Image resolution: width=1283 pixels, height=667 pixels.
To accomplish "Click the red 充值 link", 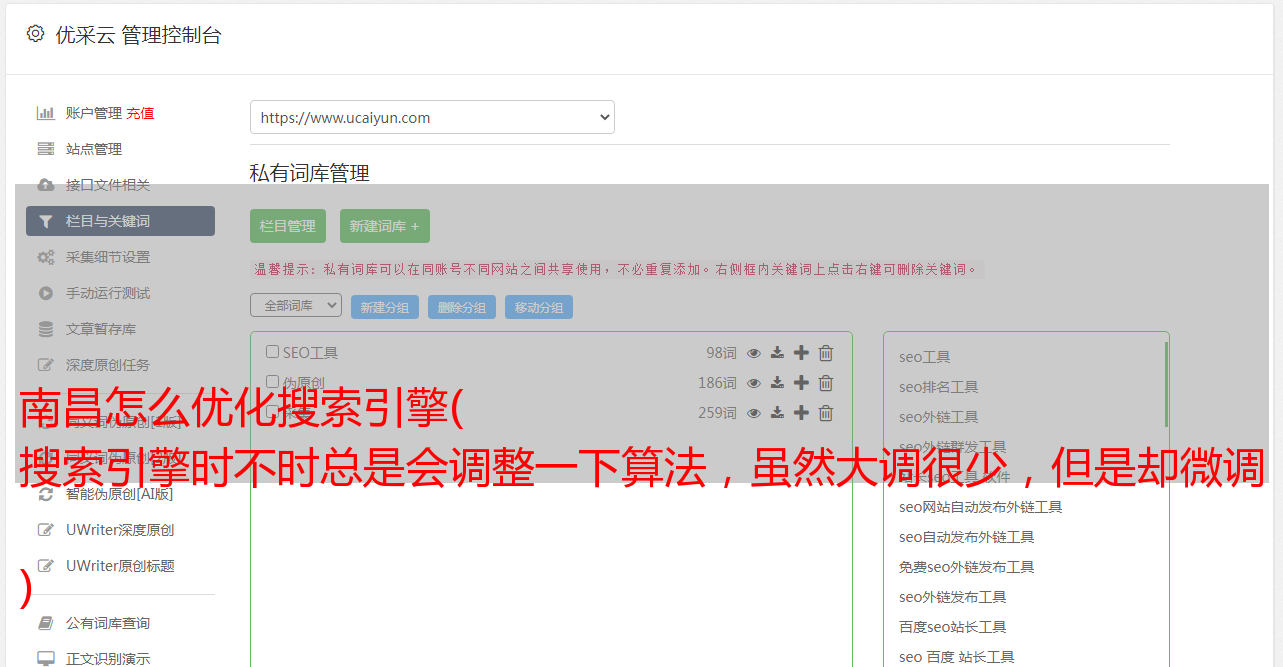I will pyautogui.click(x=141, y=113).
